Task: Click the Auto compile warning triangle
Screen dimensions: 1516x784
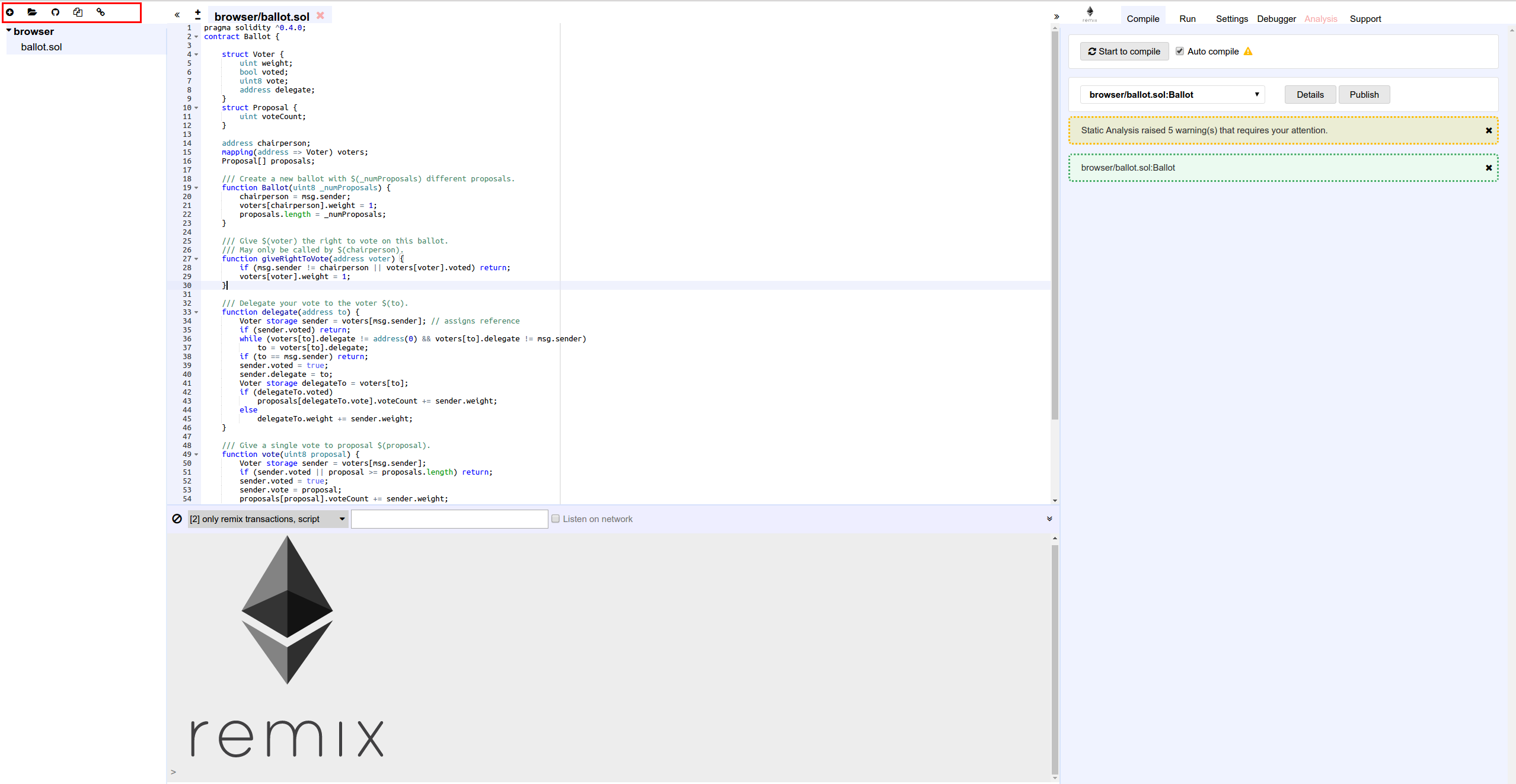Action: [x=1248, y=52]
